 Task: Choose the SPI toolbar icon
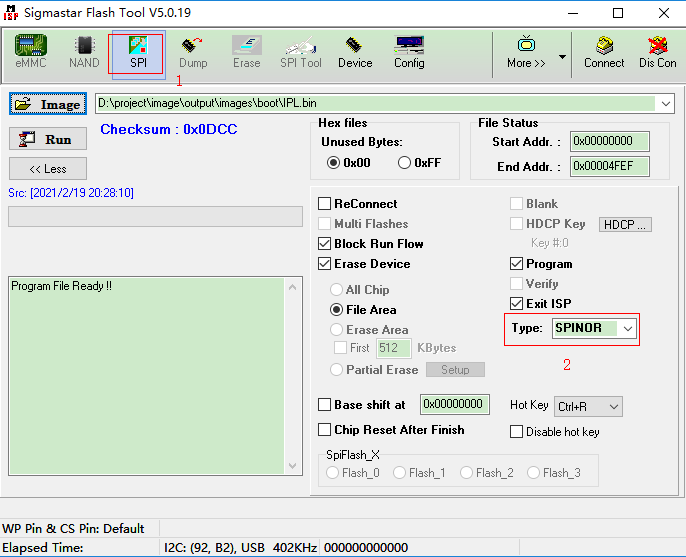137,52
